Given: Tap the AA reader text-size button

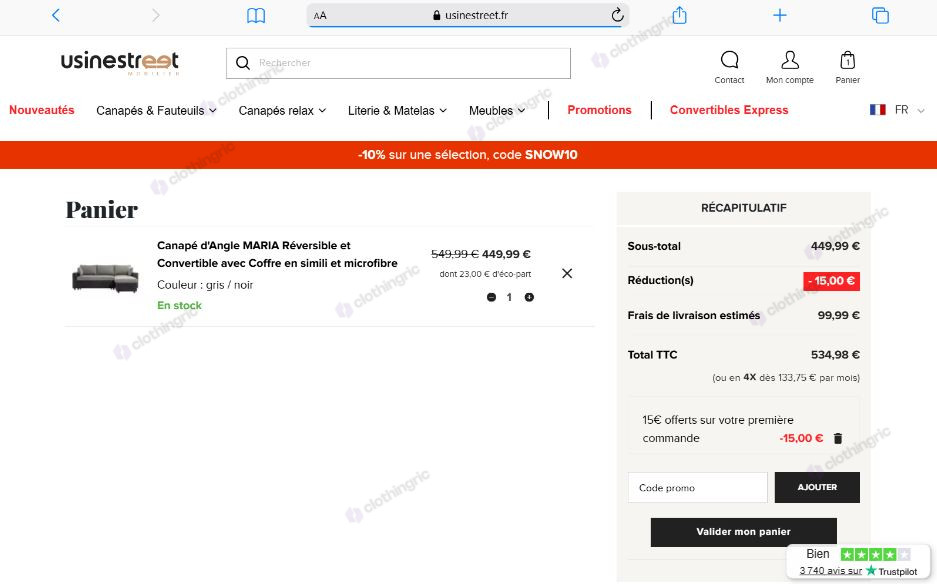Looking at the screenshot, I should [x=320, y=16].
